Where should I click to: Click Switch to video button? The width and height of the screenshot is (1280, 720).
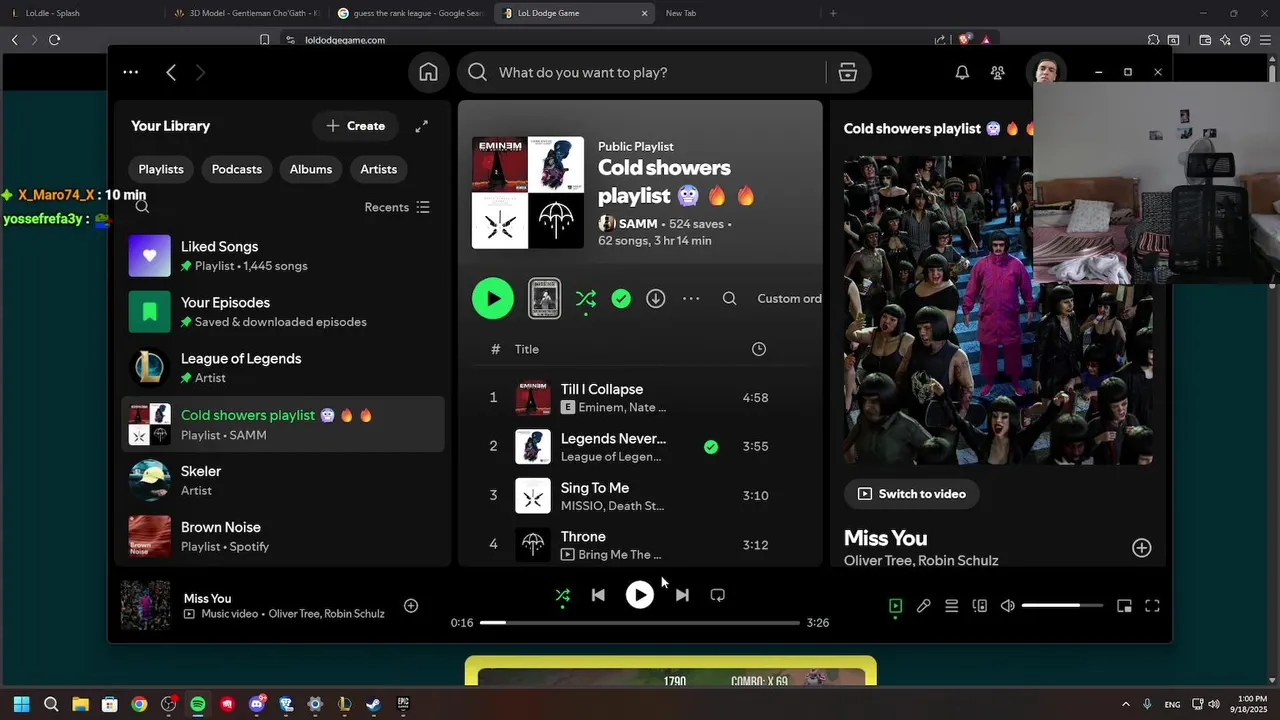[911, 494]
